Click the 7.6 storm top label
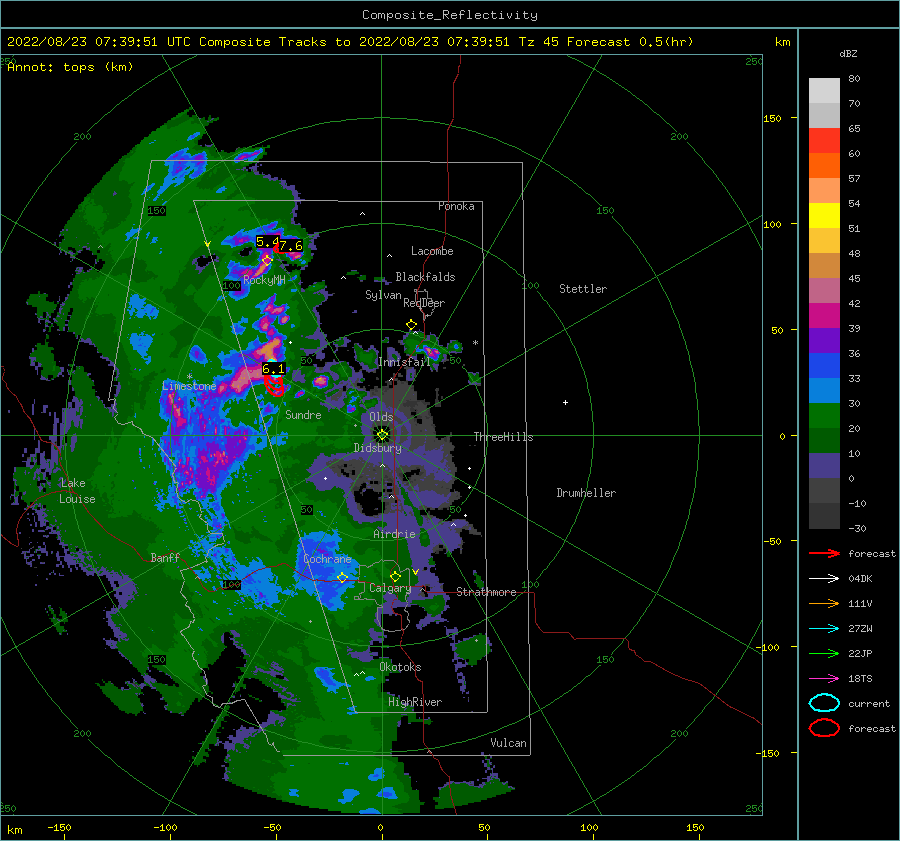 [291, 246]
